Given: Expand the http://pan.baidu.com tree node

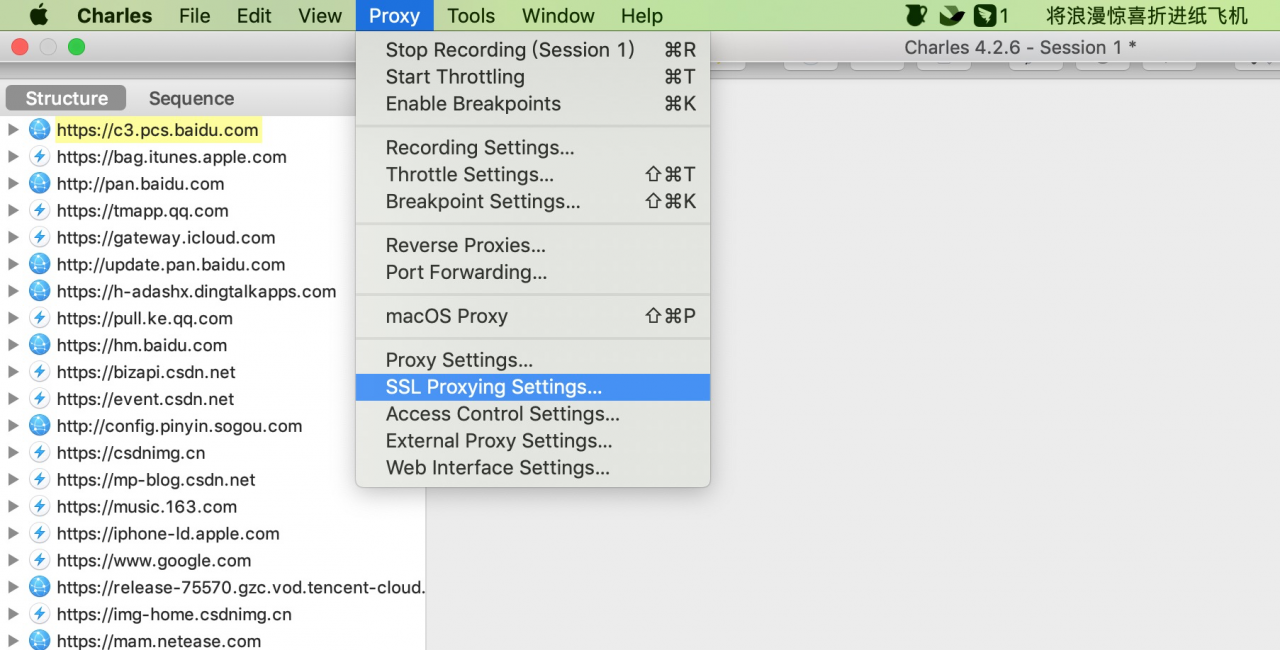Looking at the screenshot, I should 13,183.
